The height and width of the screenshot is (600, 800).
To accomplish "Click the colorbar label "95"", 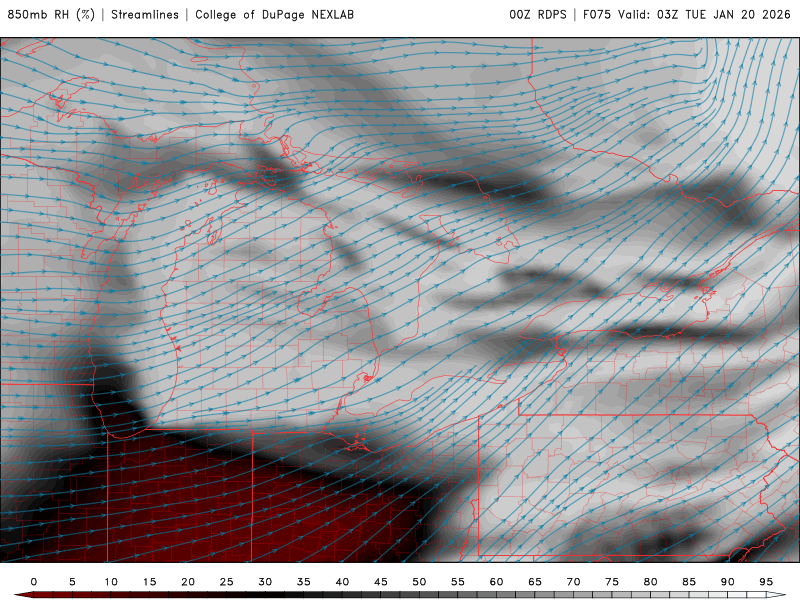I will pyautogui.click(x=766, y=582).
